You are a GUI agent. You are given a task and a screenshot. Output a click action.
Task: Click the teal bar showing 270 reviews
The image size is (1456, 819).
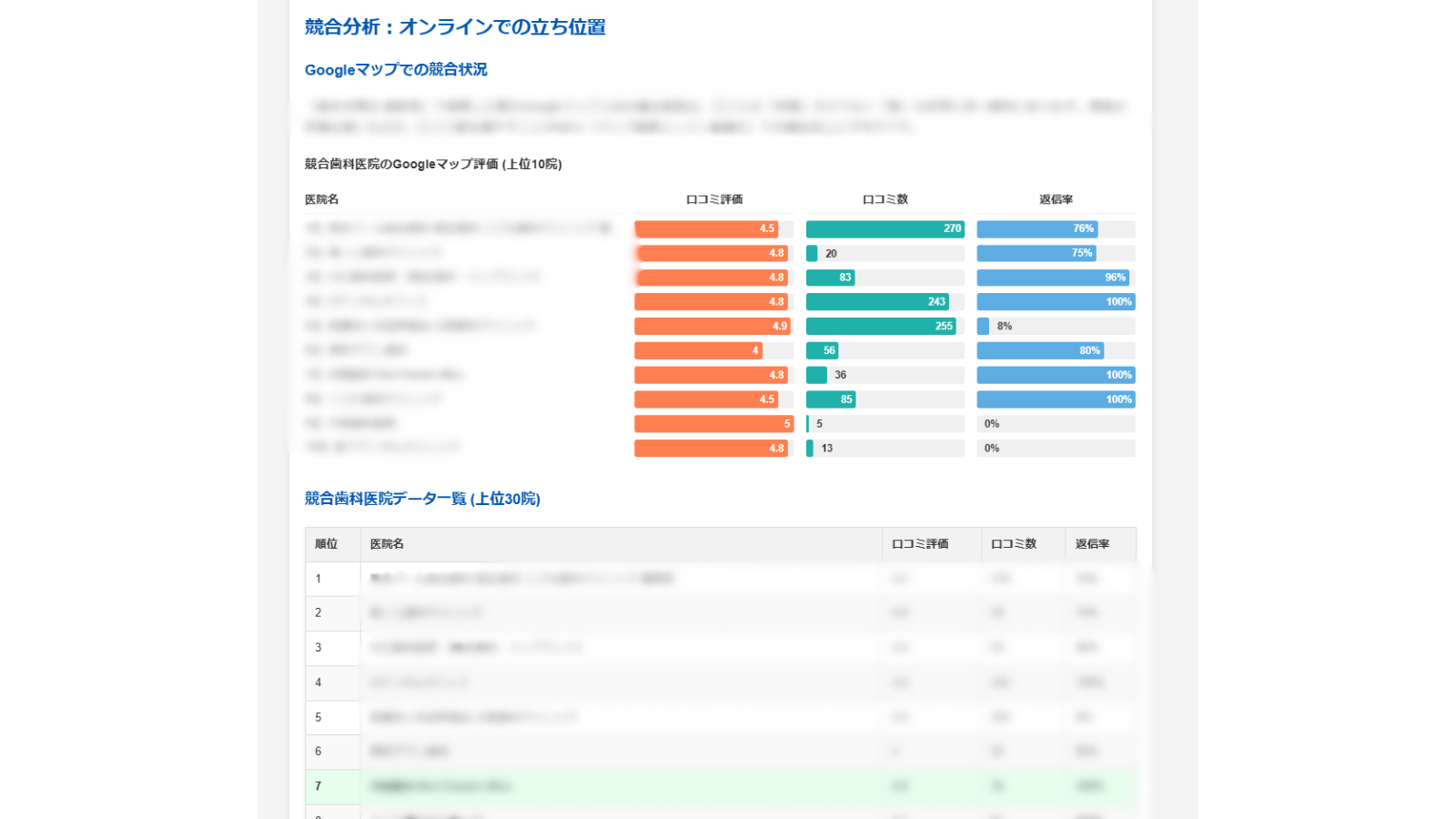884,228
